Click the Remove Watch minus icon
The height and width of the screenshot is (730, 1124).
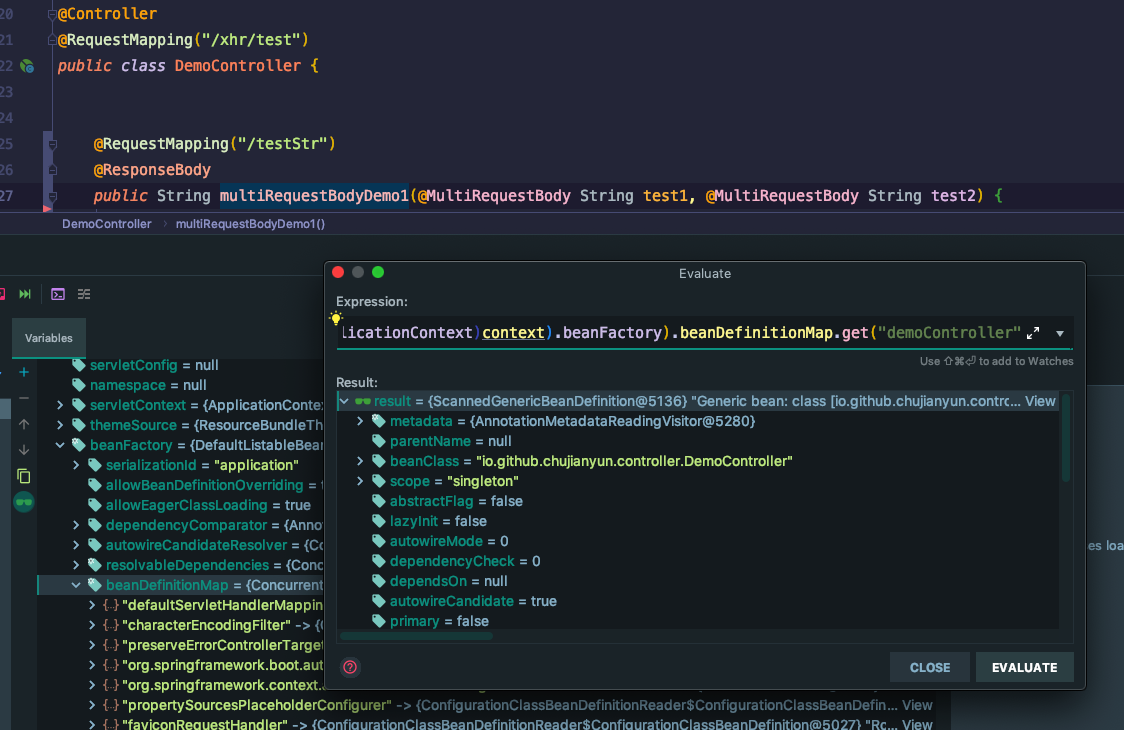click(24, 398)
